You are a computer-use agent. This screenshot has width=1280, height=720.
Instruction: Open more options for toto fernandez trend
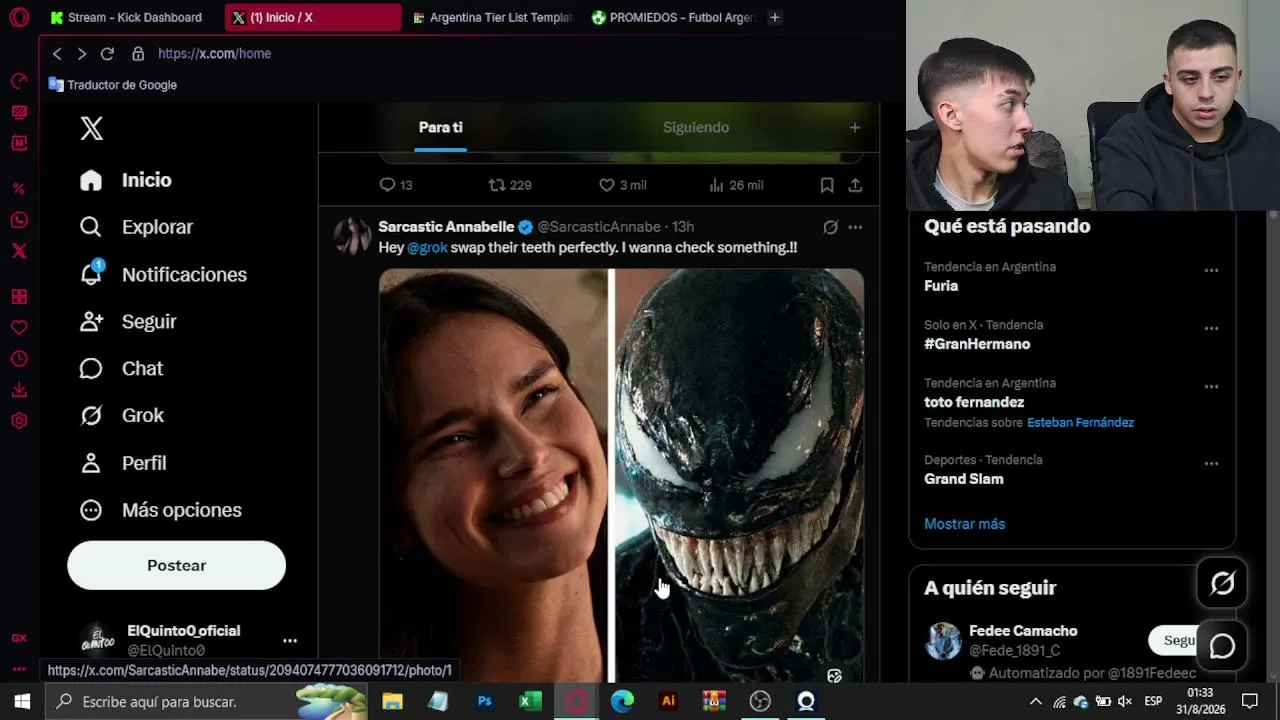tap(1211, 386)
